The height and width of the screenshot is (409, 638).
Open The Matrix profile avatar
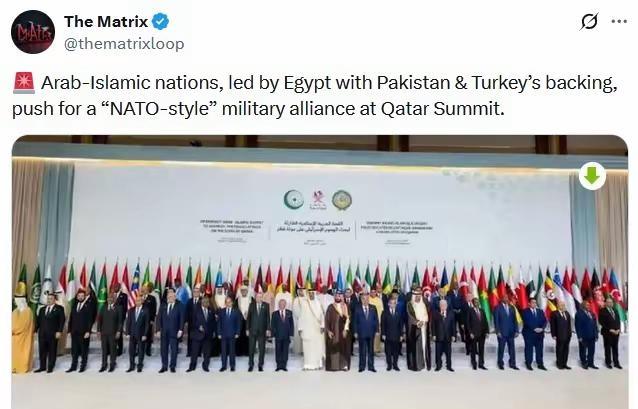pos(33,32)
